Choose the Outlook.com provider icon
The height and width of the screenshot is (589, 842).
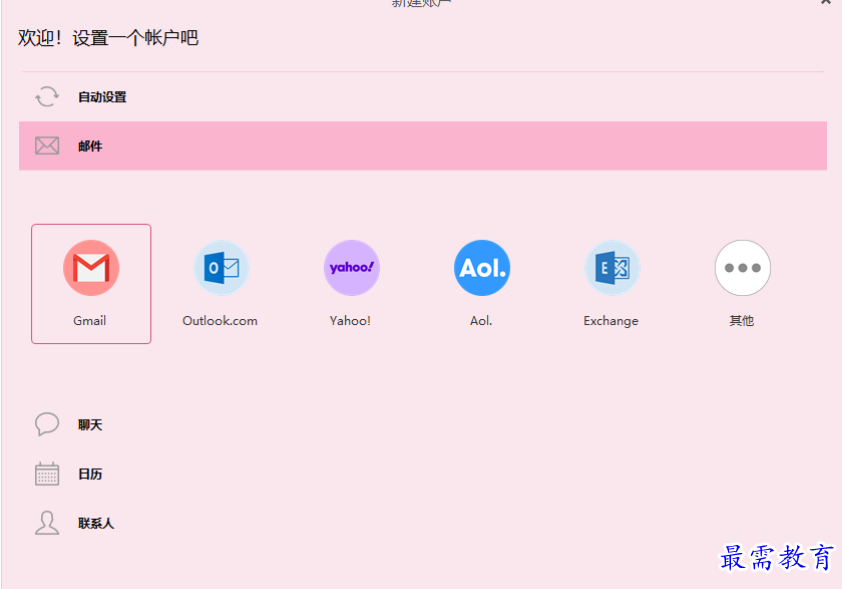(x=221, y=267)
